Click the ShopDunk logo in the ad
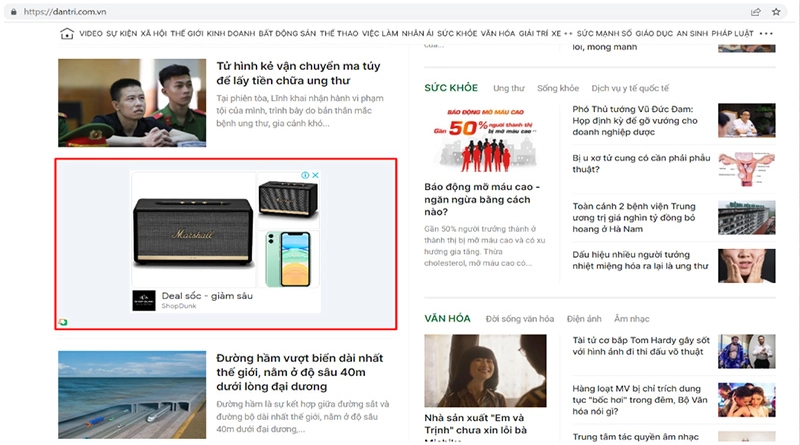 click(x=145, y=299)
